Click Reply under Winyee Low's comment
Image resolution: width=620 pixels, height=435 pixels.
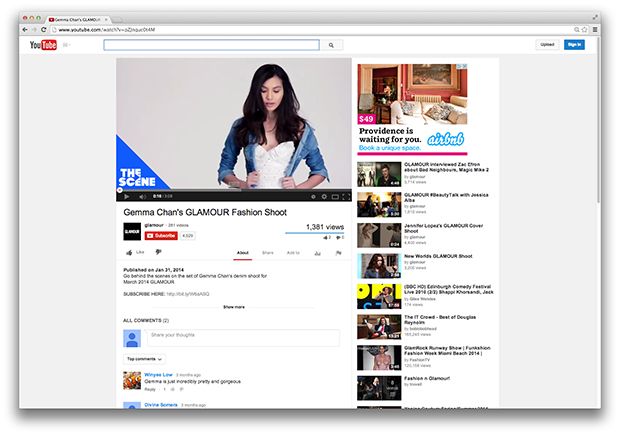(150, 390)
